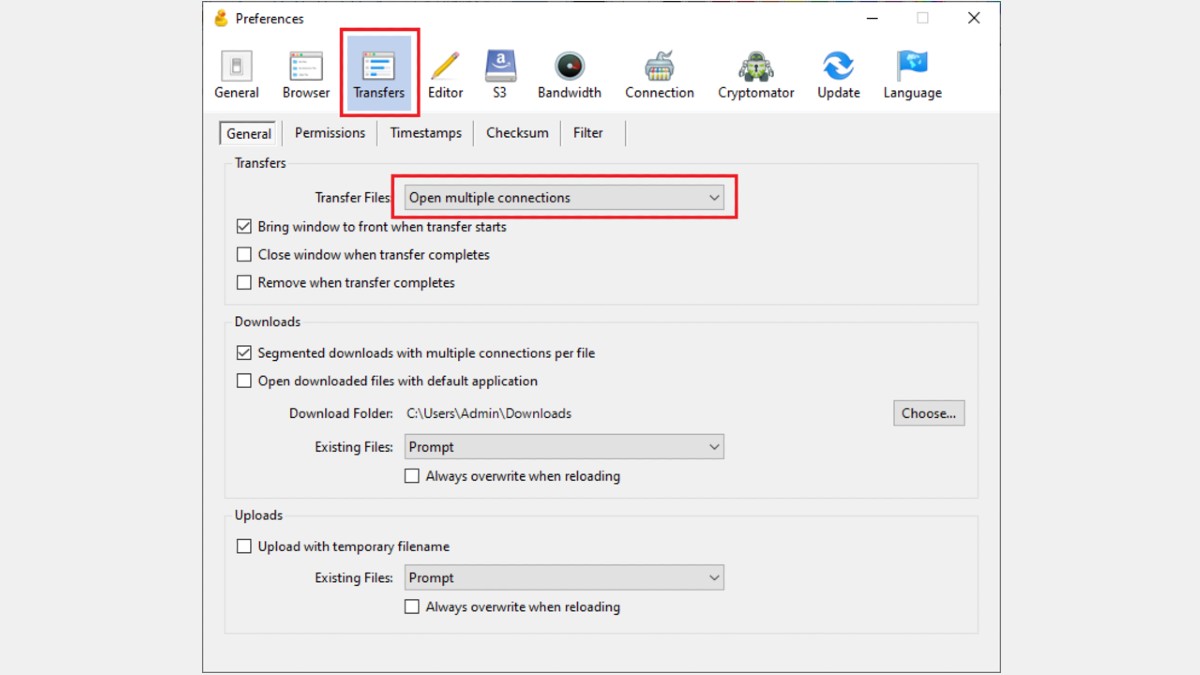Enable Close window when transfer completes

(244, 255)
